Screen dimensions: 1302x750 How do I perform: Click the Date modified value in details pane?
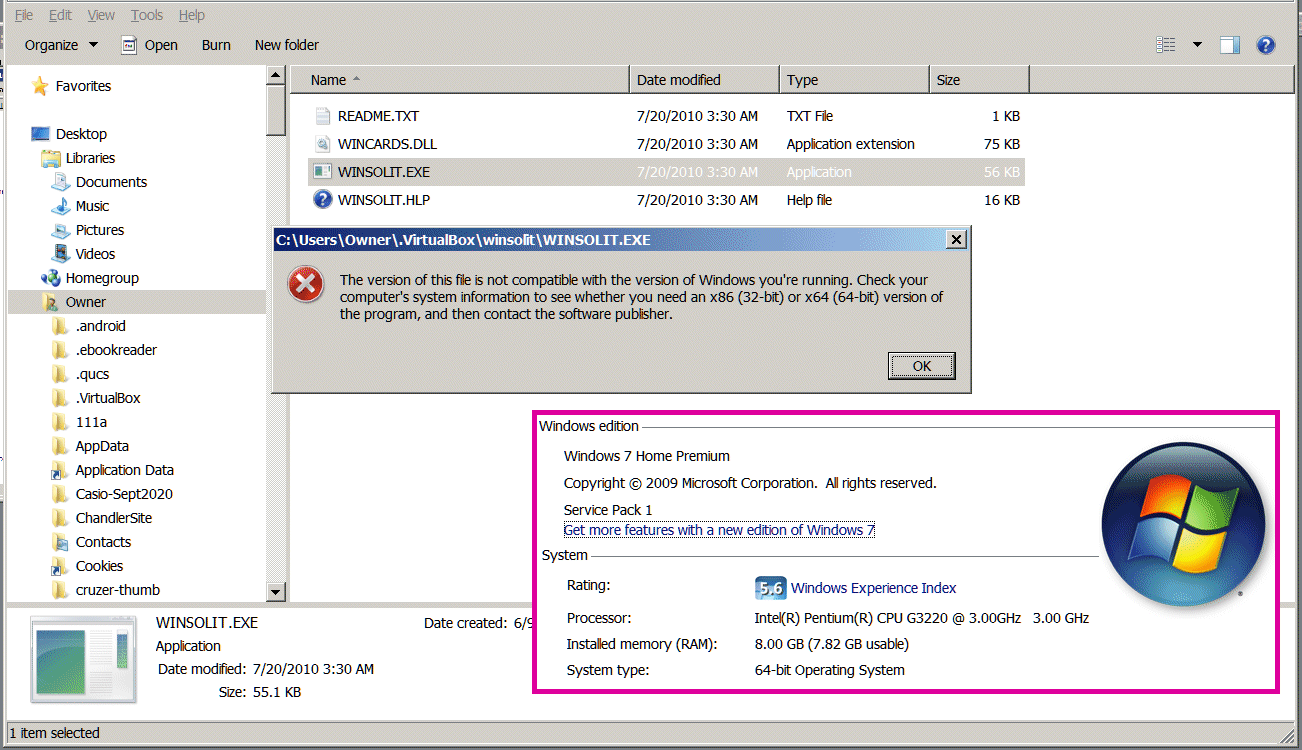313,669
